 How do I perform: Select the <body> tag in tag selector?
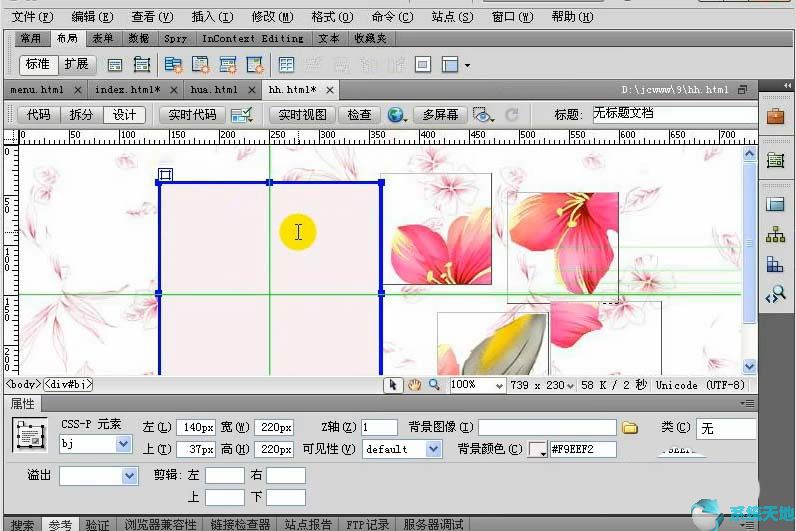23,384
